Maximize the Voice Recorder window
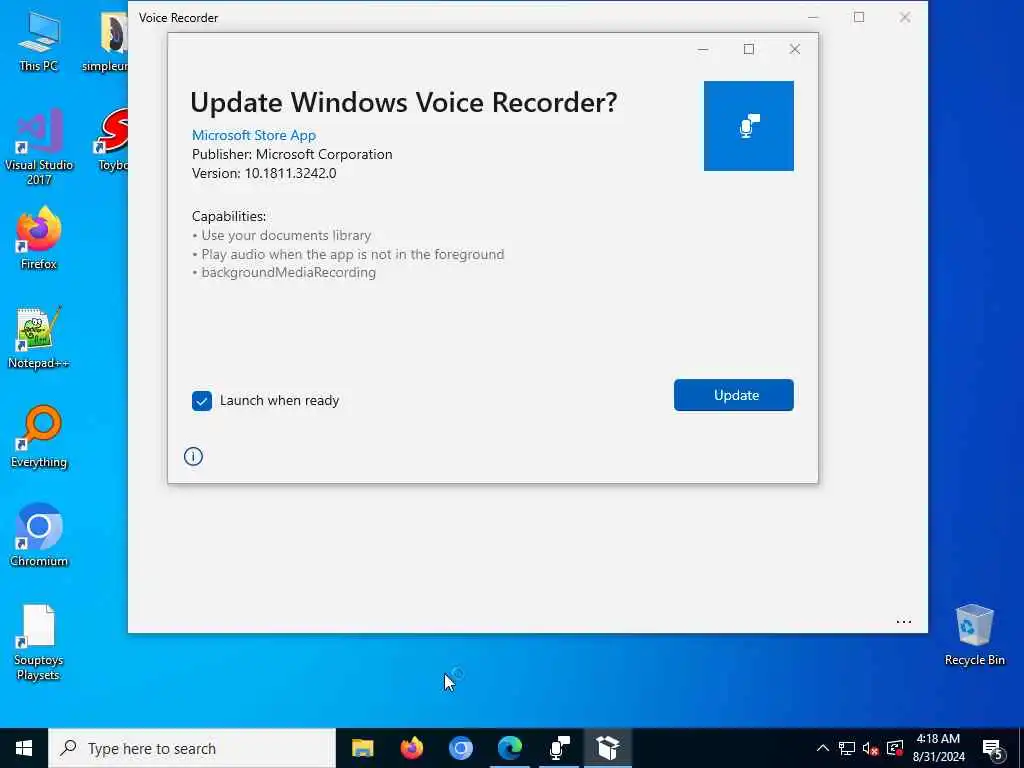The image size is (1024, 768). 859,18
